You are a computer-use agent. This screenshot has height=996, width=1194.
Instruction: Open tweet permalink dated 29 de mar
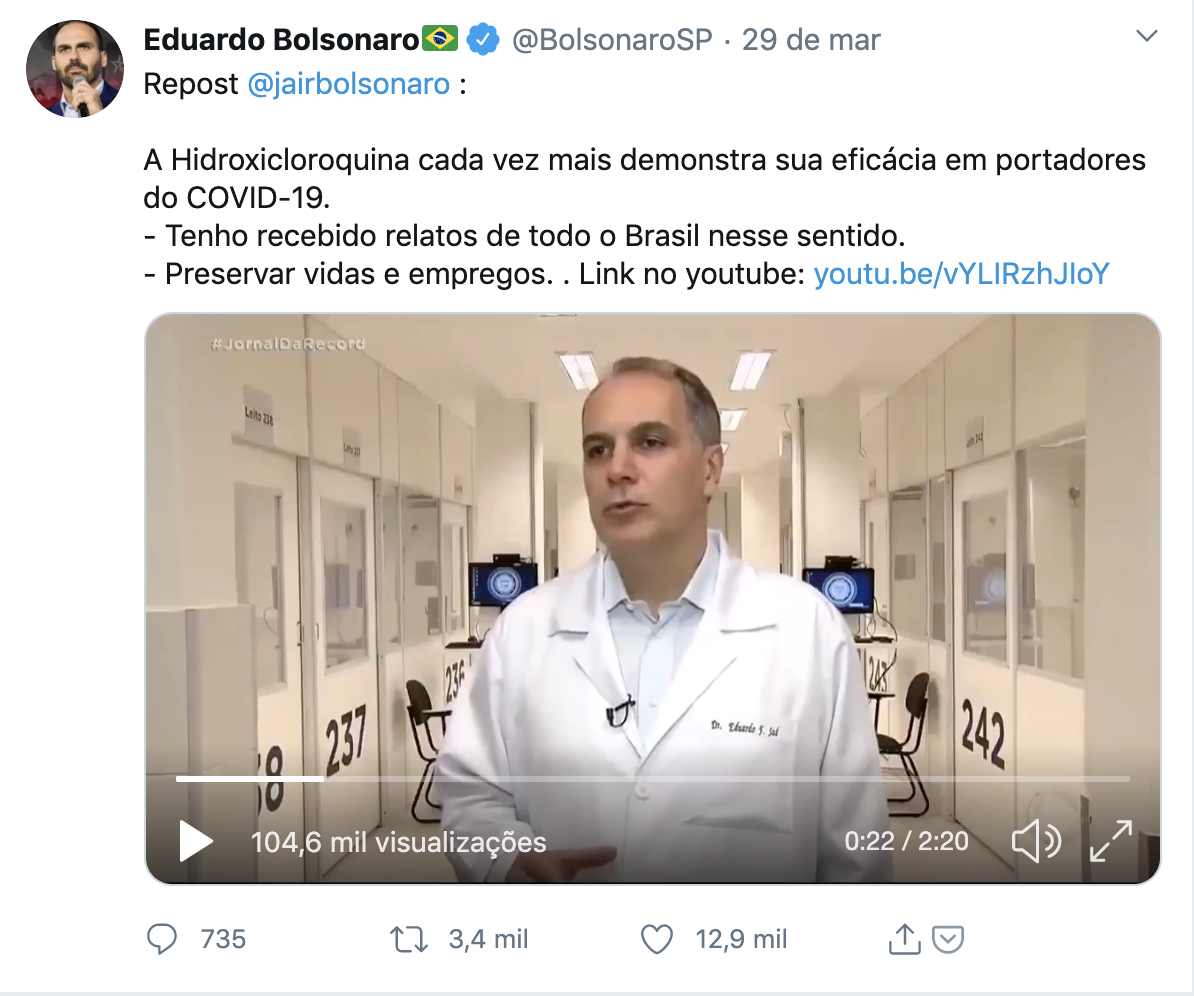pyautogui.click(x=811, y=40)
